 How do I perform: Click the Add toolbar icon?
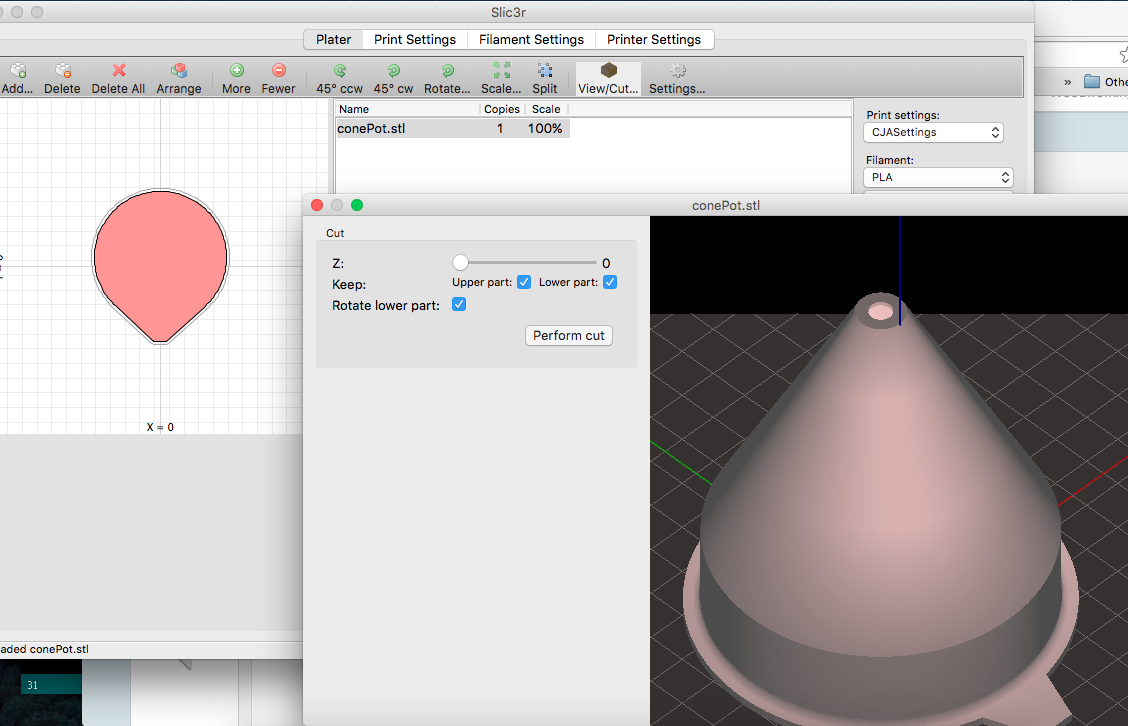(18, 71)
